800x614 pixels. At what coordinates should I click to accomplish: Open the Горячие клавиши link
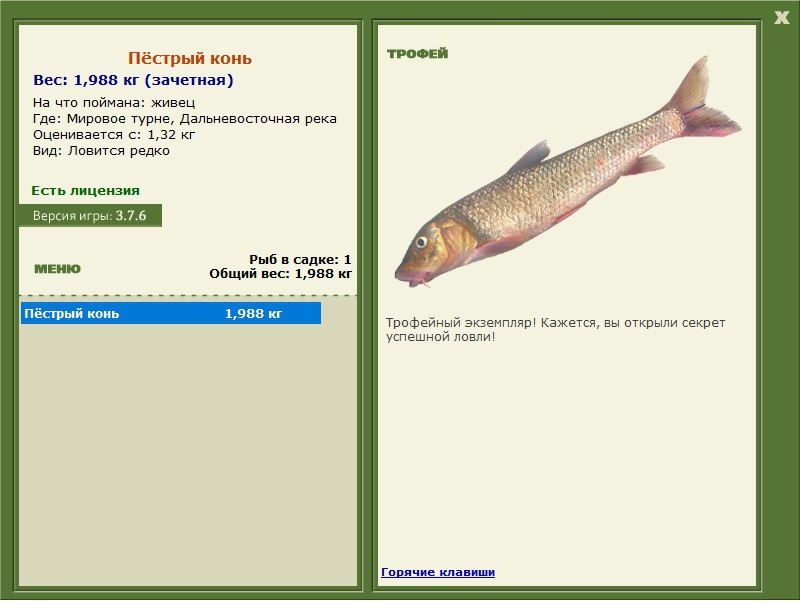pos(438,572)
